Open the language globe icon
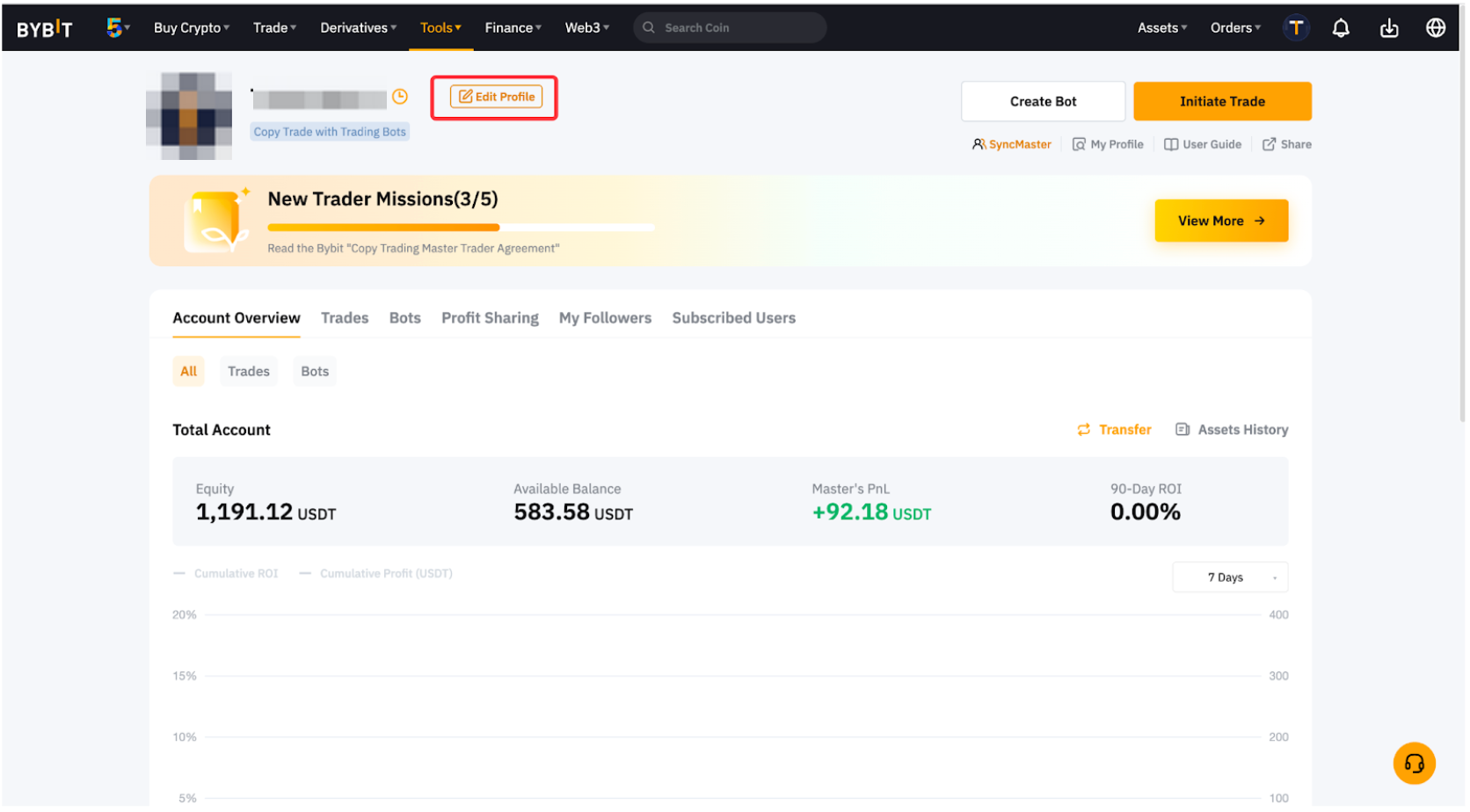 pos(1435,28)
